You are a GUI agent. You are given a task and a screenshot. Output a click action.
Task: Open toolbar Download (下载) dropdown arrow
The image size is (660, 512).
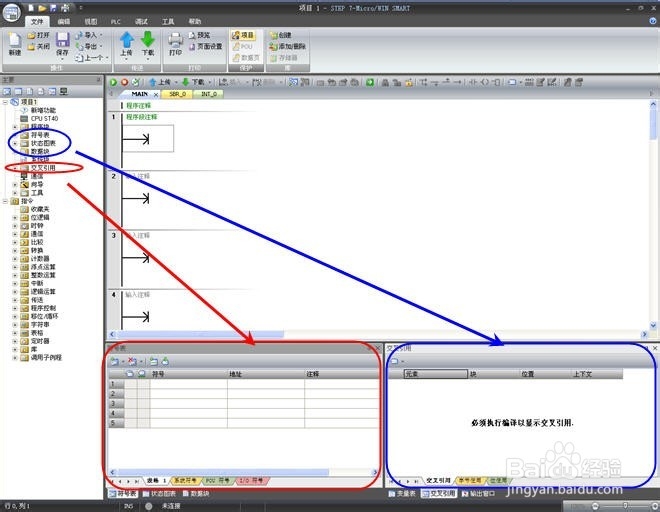[210, 83]
